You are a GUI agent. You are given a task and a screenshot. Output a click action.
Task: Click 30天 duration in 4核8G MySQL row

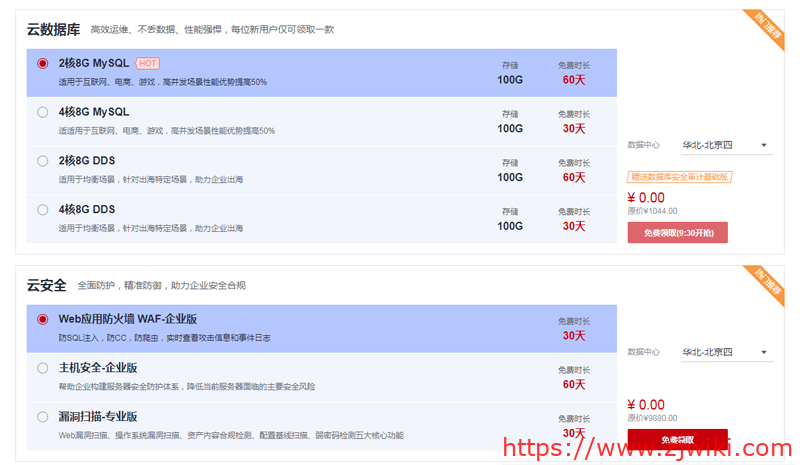pos(574,129)
